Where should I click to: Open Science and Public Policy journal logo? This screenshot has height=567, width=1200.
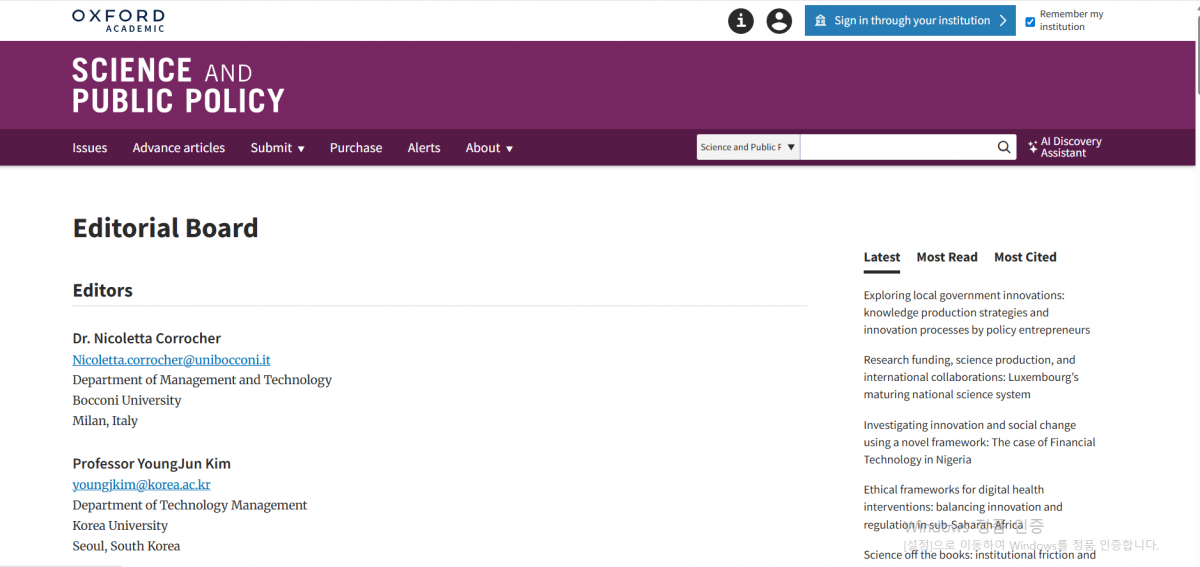(x=178, y=85)
